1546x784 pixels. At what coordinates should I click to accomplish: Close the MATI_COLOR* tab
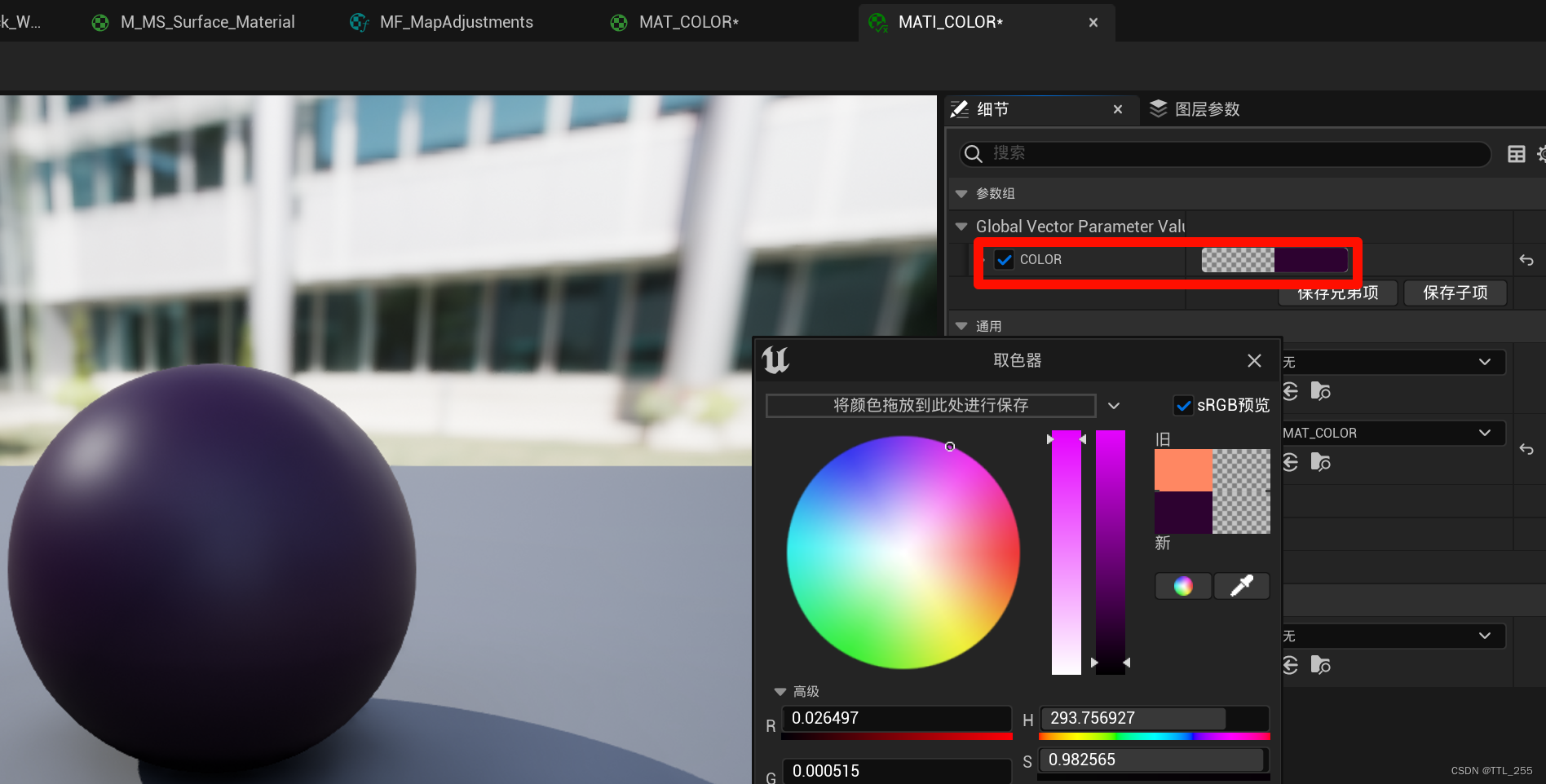tap(1093, 23)
